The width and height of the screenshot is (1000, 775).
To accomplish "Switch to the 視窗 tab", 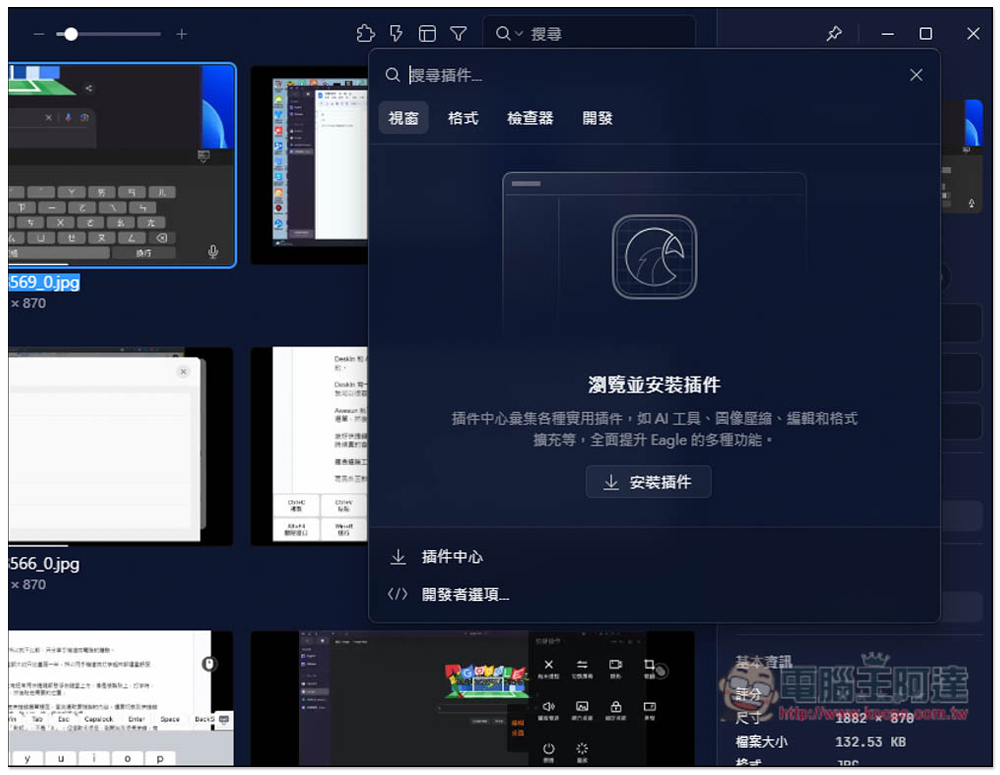I will (x=404, y=118).
